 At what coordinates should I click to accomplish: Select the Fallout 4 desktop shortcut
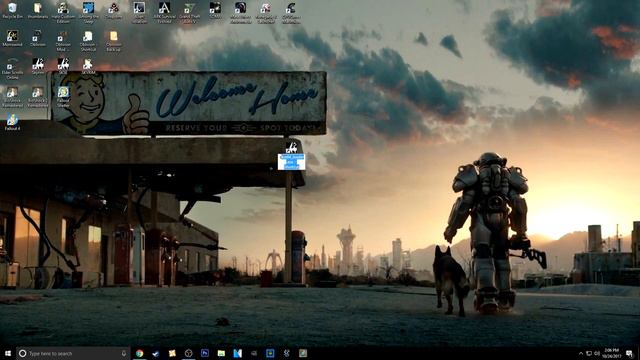click(12, 122)
